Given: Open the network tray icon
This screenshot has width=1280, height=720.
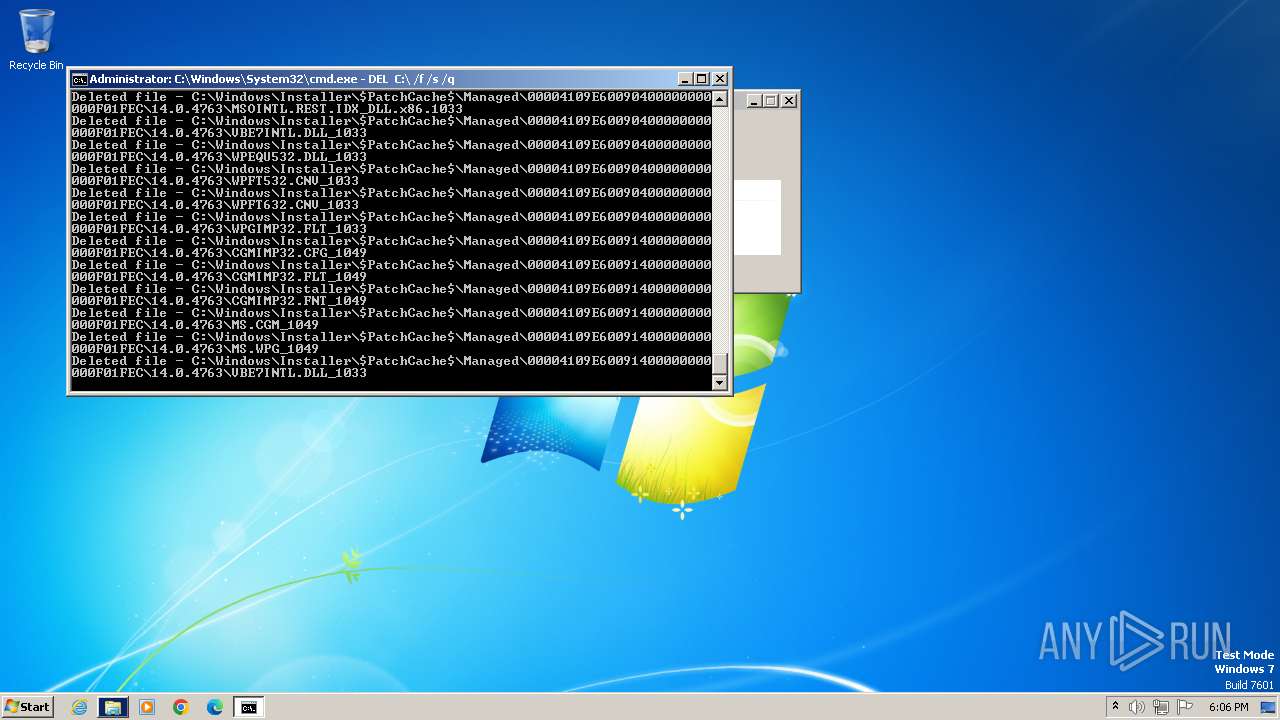Looking at the screenshot, I should [x=1161, y=707].
